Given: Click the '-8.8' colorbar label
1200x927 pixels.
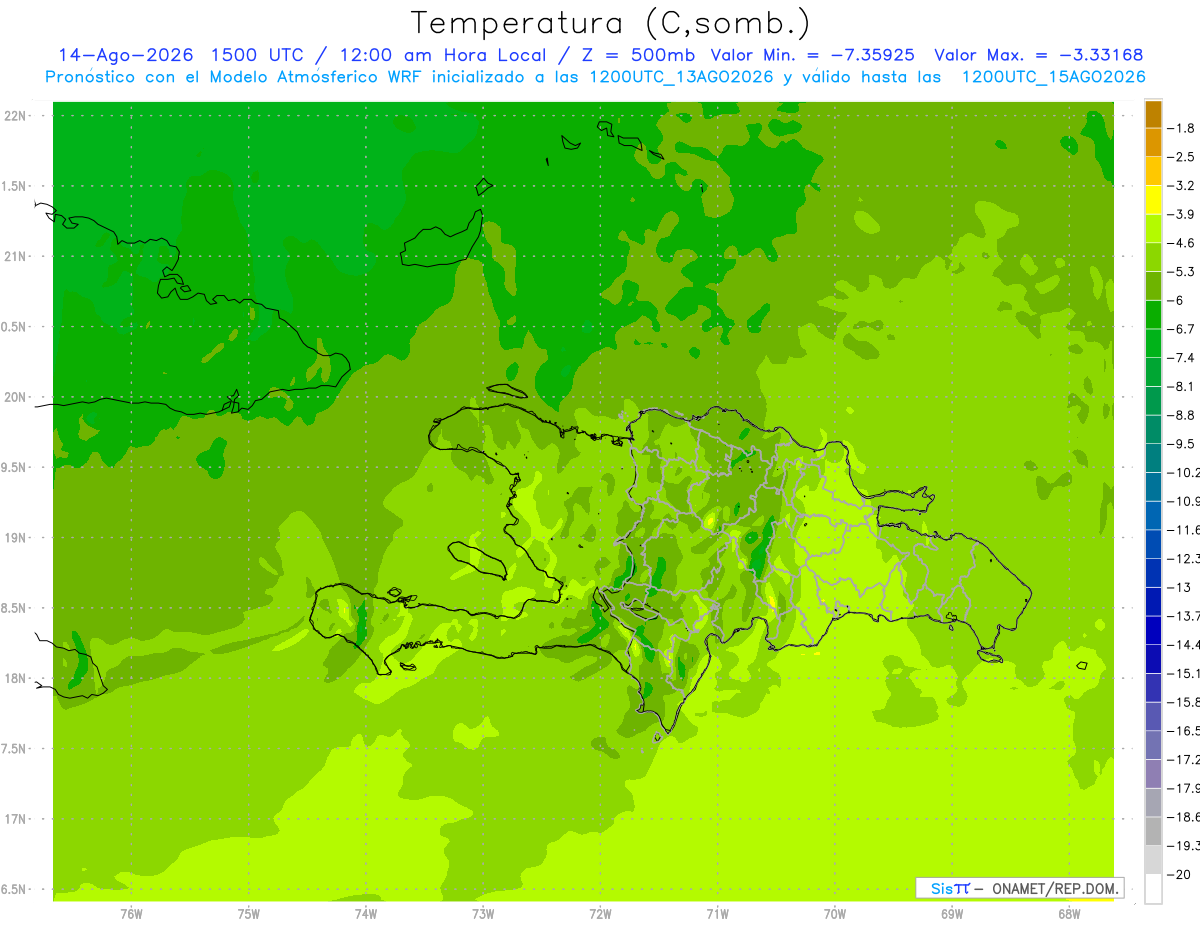Looking at the screenshot, I should click(x=1183, y=415).
